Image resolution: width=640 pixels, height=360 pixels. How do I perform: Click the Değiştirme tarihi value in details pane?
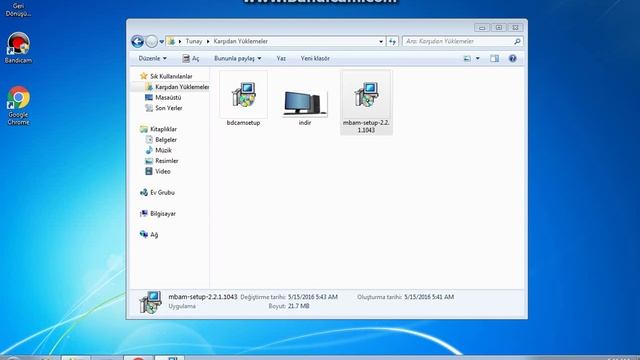click(x=313, y=297)
